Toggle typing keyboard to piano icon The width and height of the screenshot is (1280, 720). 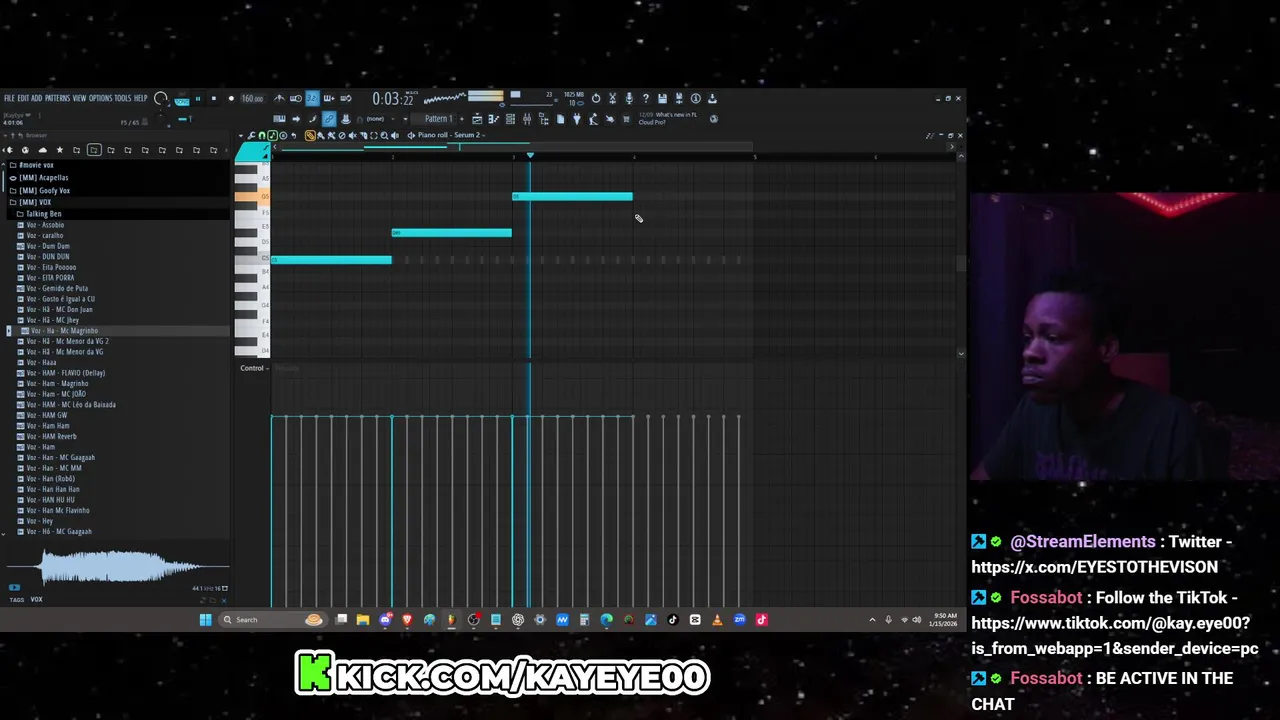coord(279,118)
